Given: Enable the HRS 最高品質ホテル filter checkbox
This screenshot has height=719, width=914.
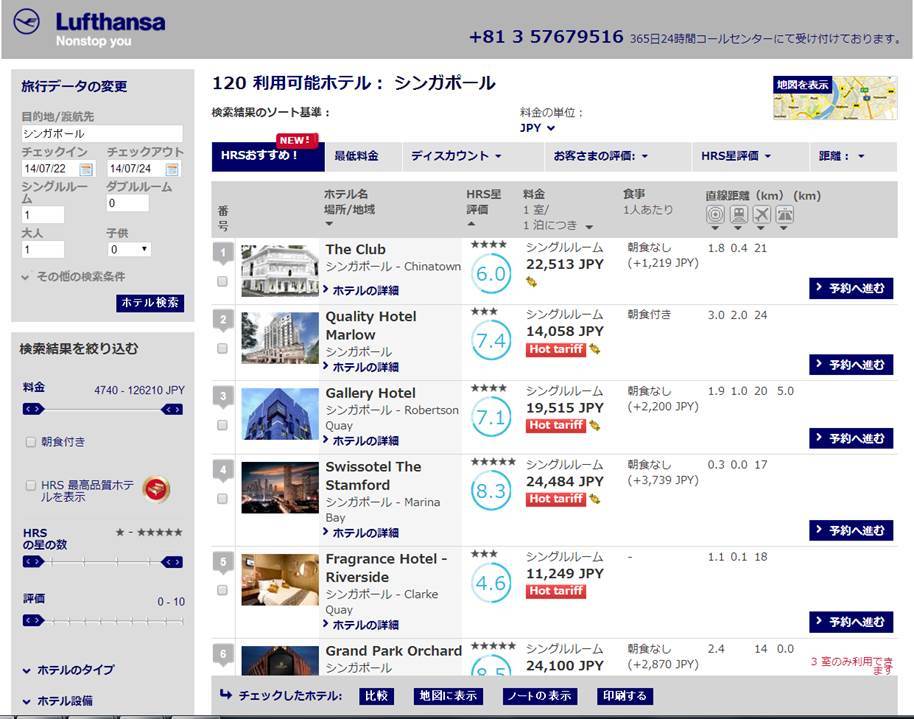Looking at the screenshot, I should (31, 485).
